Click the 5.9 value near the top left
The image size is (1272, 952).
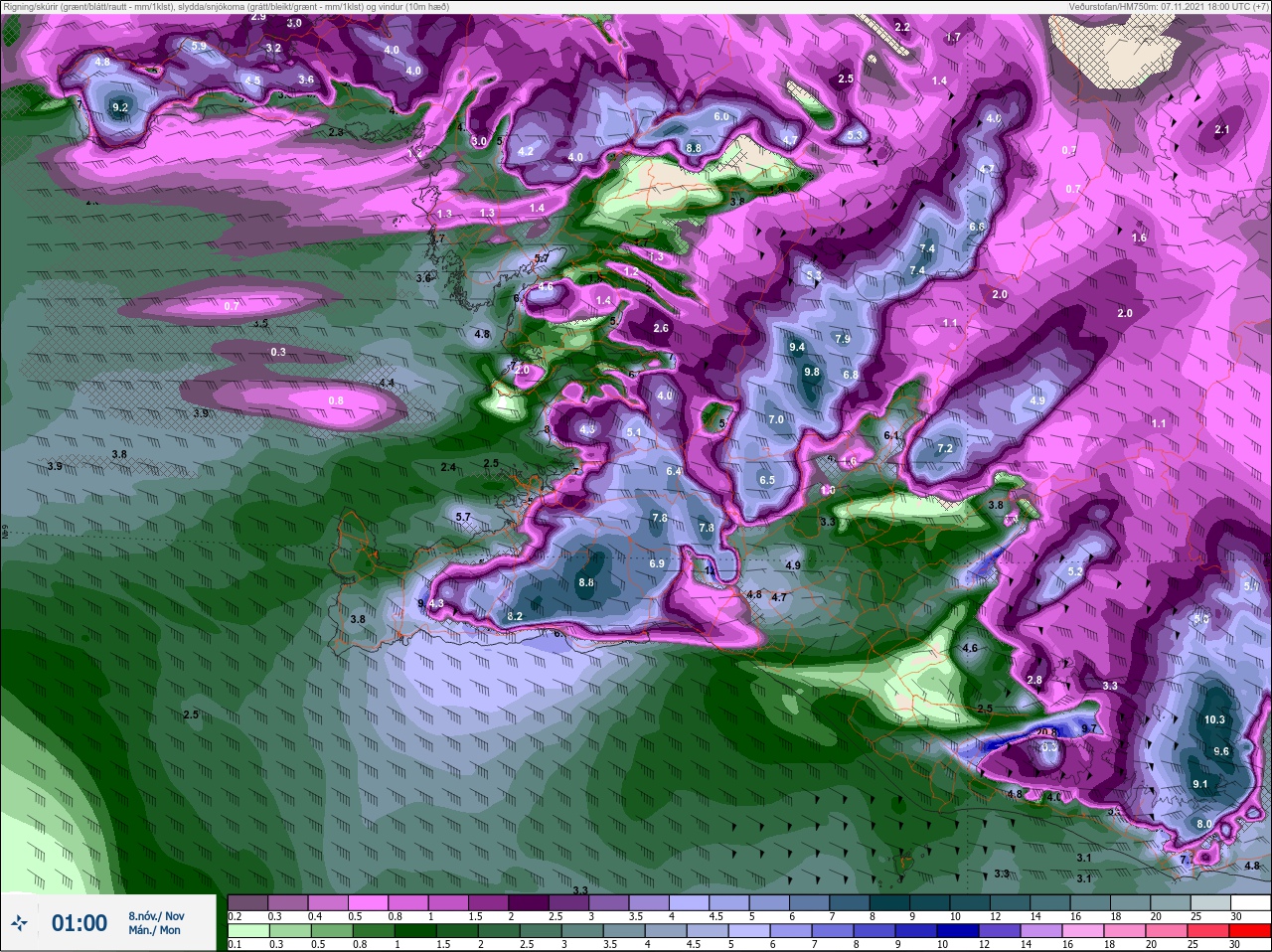199,46
